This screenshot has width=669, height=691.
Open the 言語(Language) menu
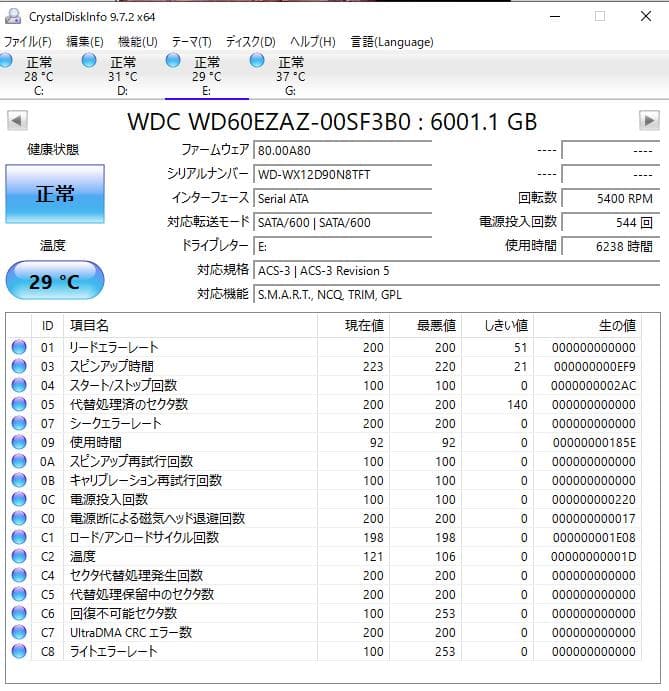(392, 42)
